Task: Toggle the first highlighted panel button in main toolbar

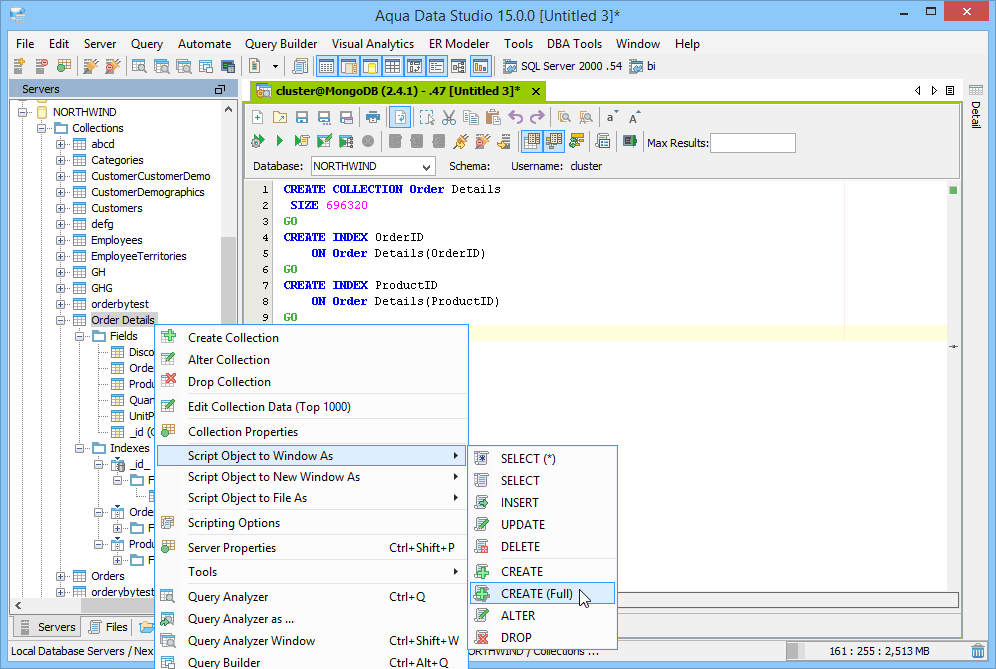Action: coord(326,66)
